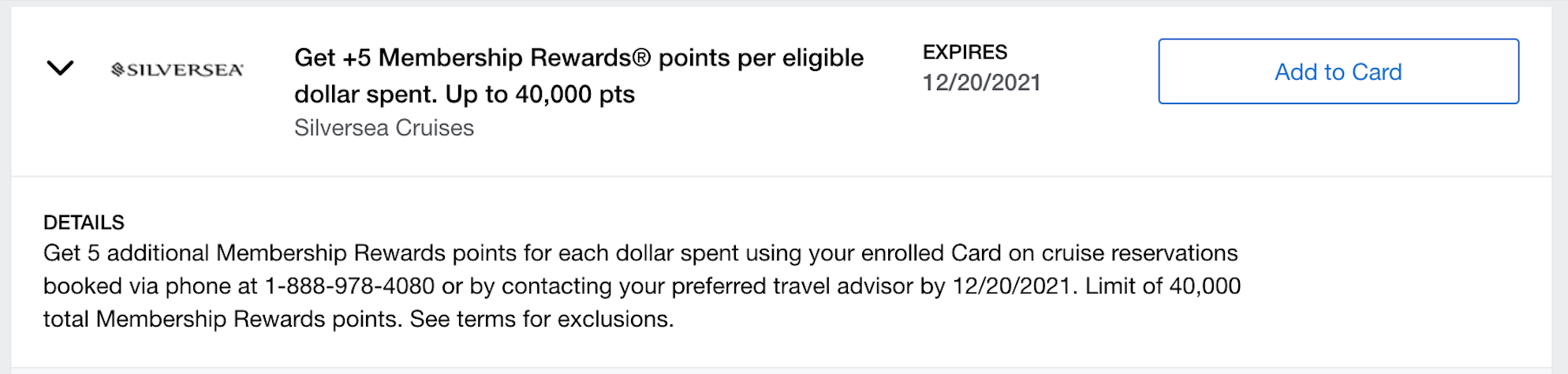Viewport: 1568px width, 374px height.
Task: Click phone number 1-888-978-4080
Action: 349,286
